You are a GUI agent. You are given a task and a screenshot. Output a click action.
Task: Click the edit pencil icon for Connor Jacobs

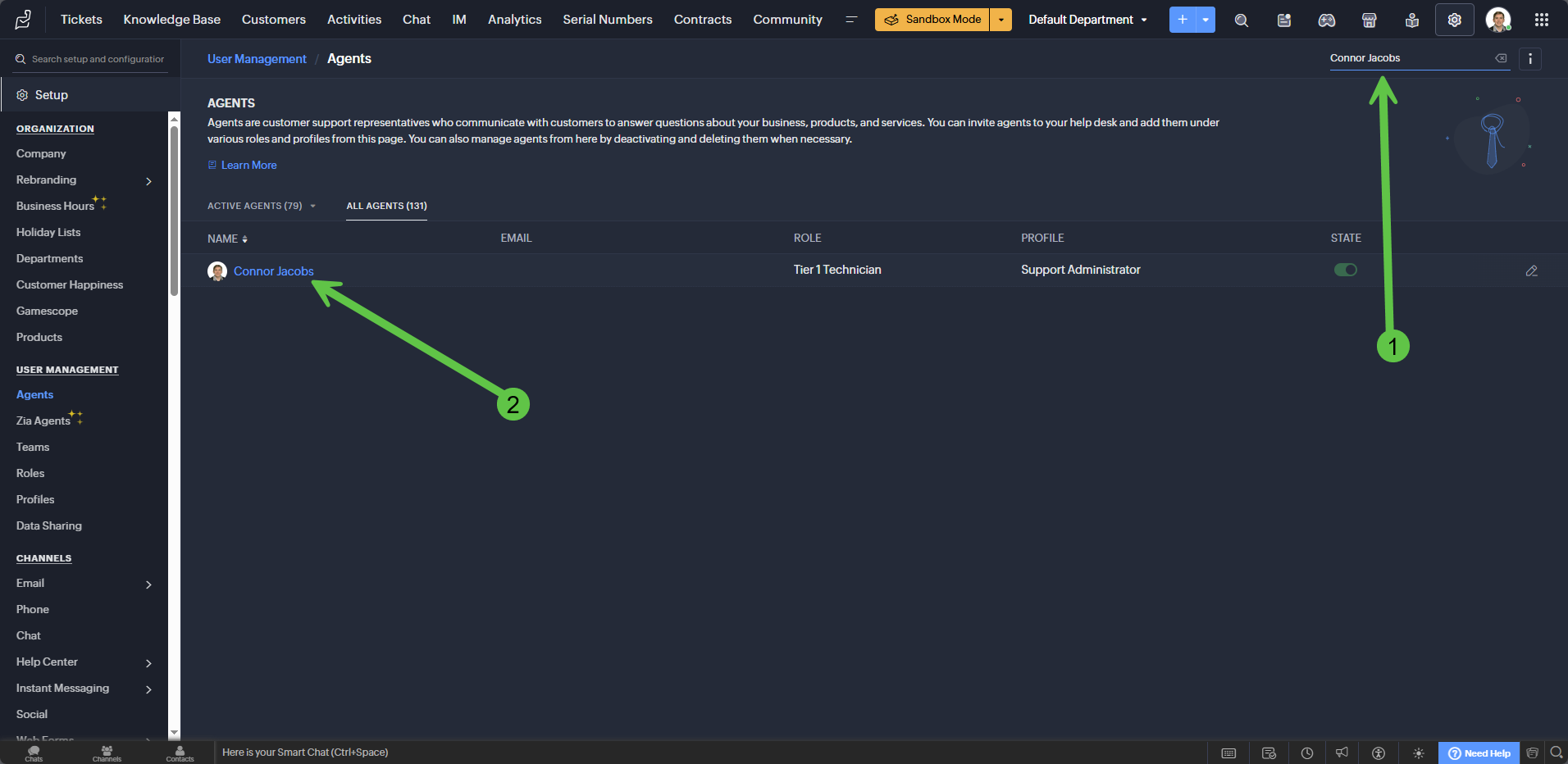[x=1531, y=271]
